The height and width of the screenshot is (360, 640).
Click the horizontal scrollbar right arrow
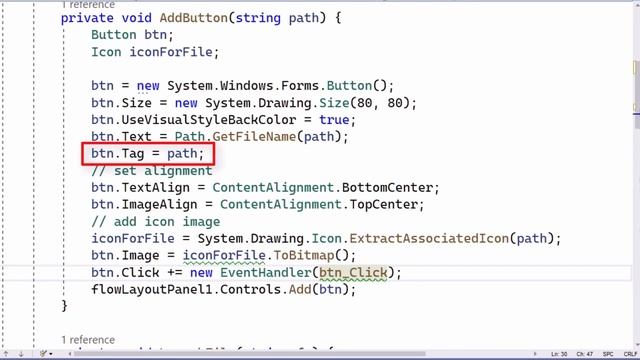(535, 354)
